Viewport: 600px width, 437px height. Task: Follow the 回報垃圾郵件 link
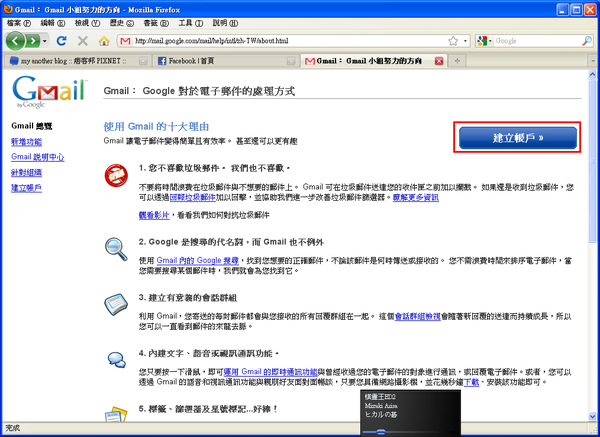pos(192,197)
